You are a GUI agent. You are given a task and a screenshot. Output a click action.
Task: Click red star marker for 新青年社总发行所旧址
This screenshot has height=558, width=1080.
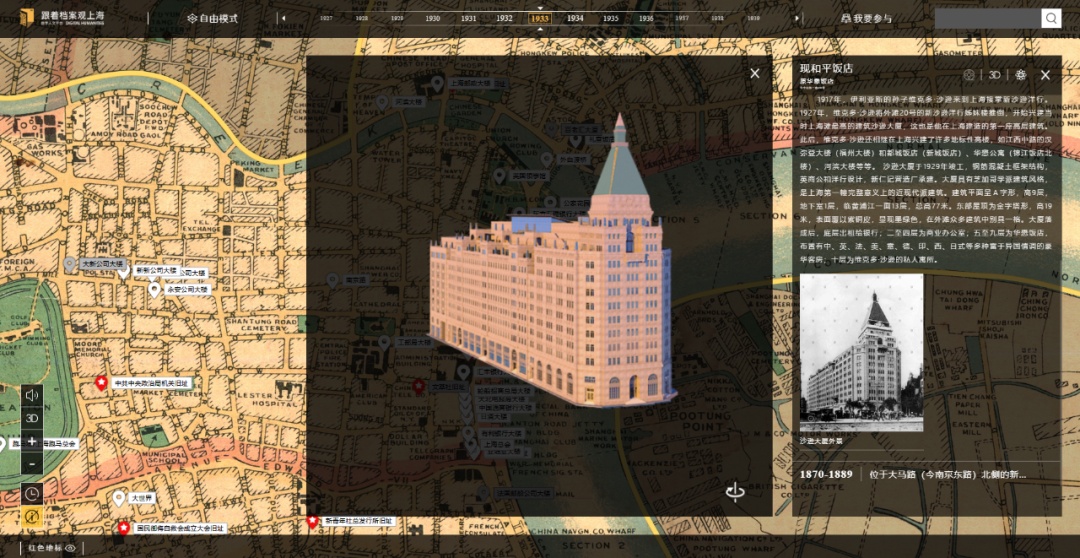(312, 521)
